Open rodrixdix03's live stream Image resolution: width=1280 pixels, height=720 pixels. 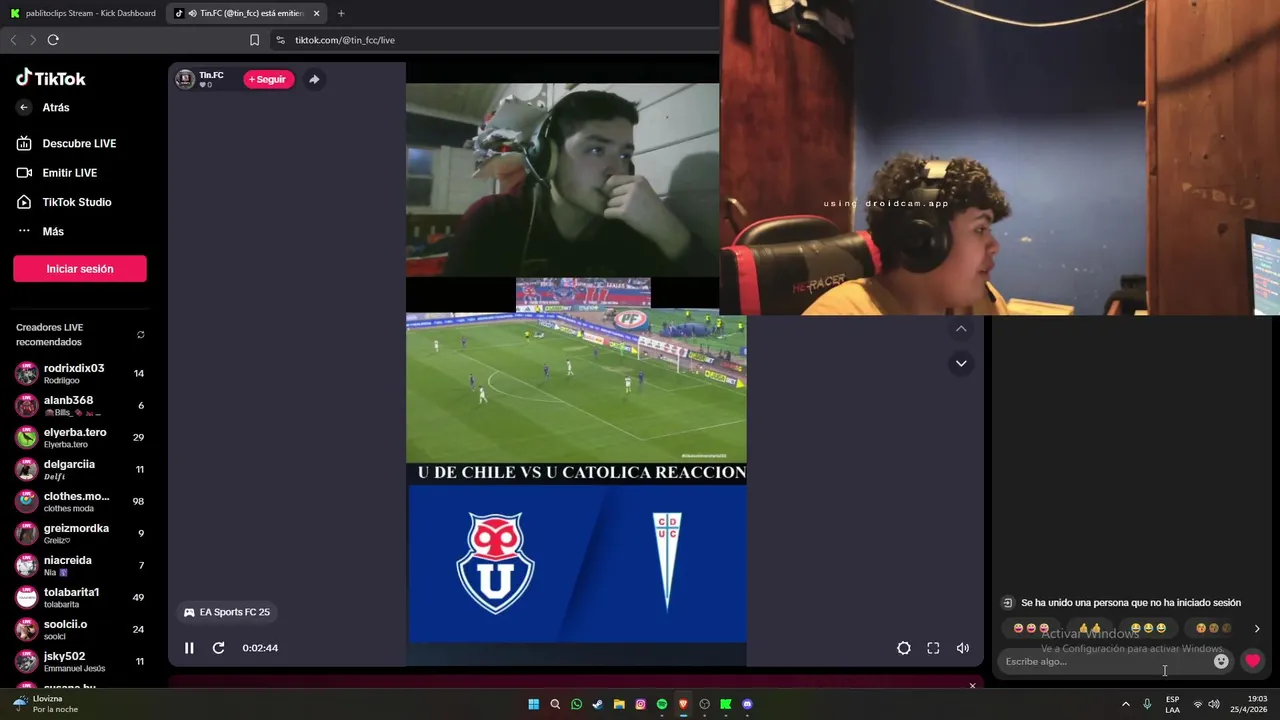click(80, 373)
